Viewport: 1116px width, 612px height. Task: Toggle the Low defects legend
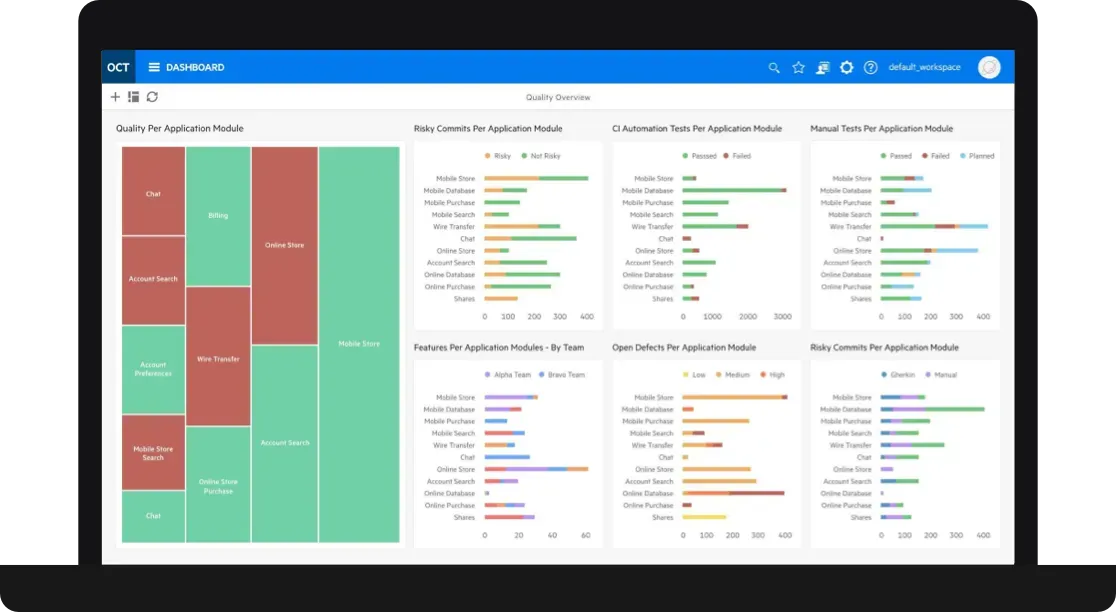pyautogui.click(x=694, y=374)
